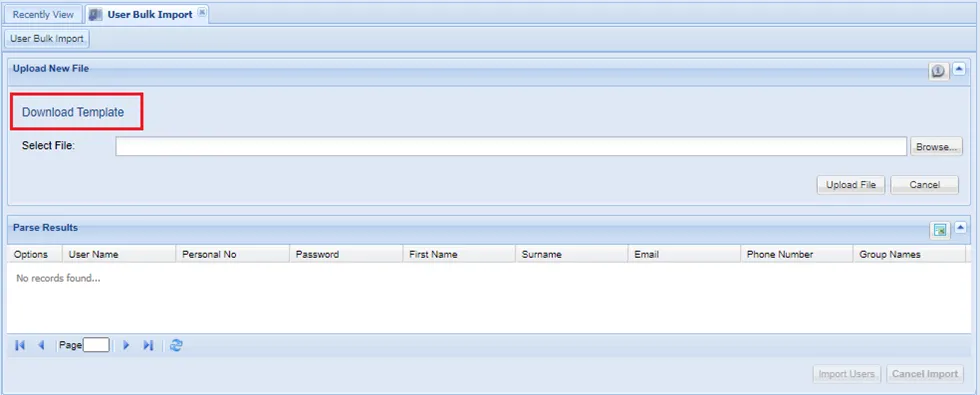Collapse the Upload New File panel
The width and height of the screenshot is (980, 395).
(959, 70)
